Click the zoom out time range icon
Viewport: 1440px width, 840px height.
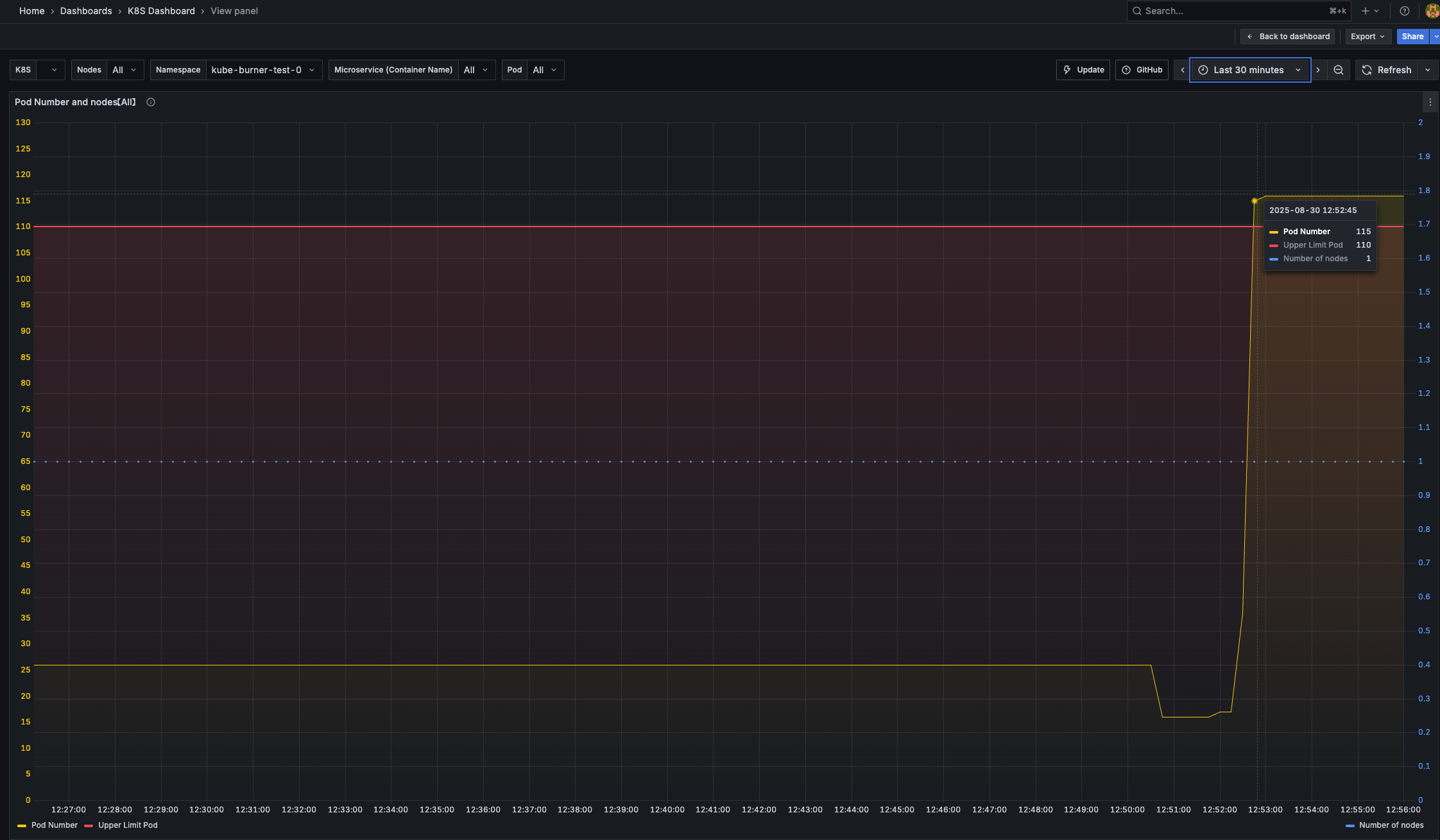(1338, 70)
